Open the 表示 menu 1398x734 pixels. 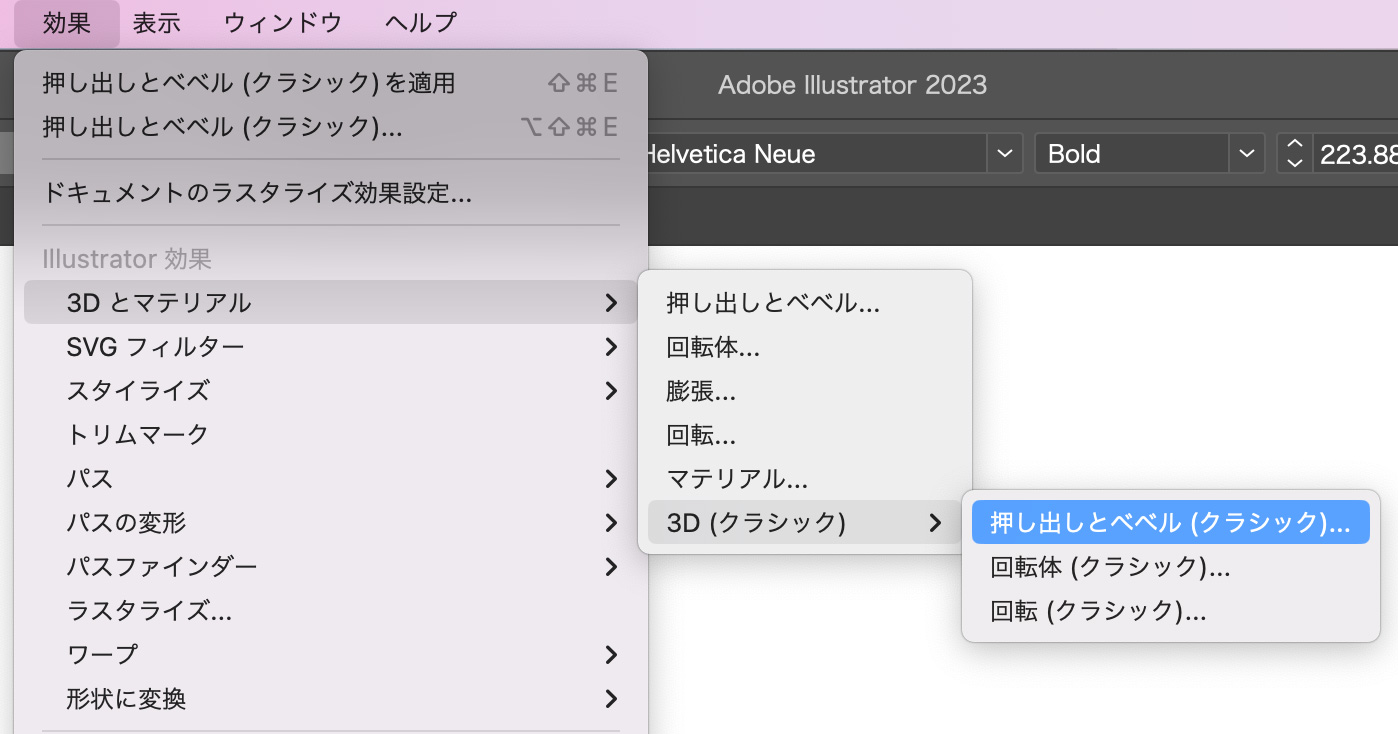click(x=157, y=23)
